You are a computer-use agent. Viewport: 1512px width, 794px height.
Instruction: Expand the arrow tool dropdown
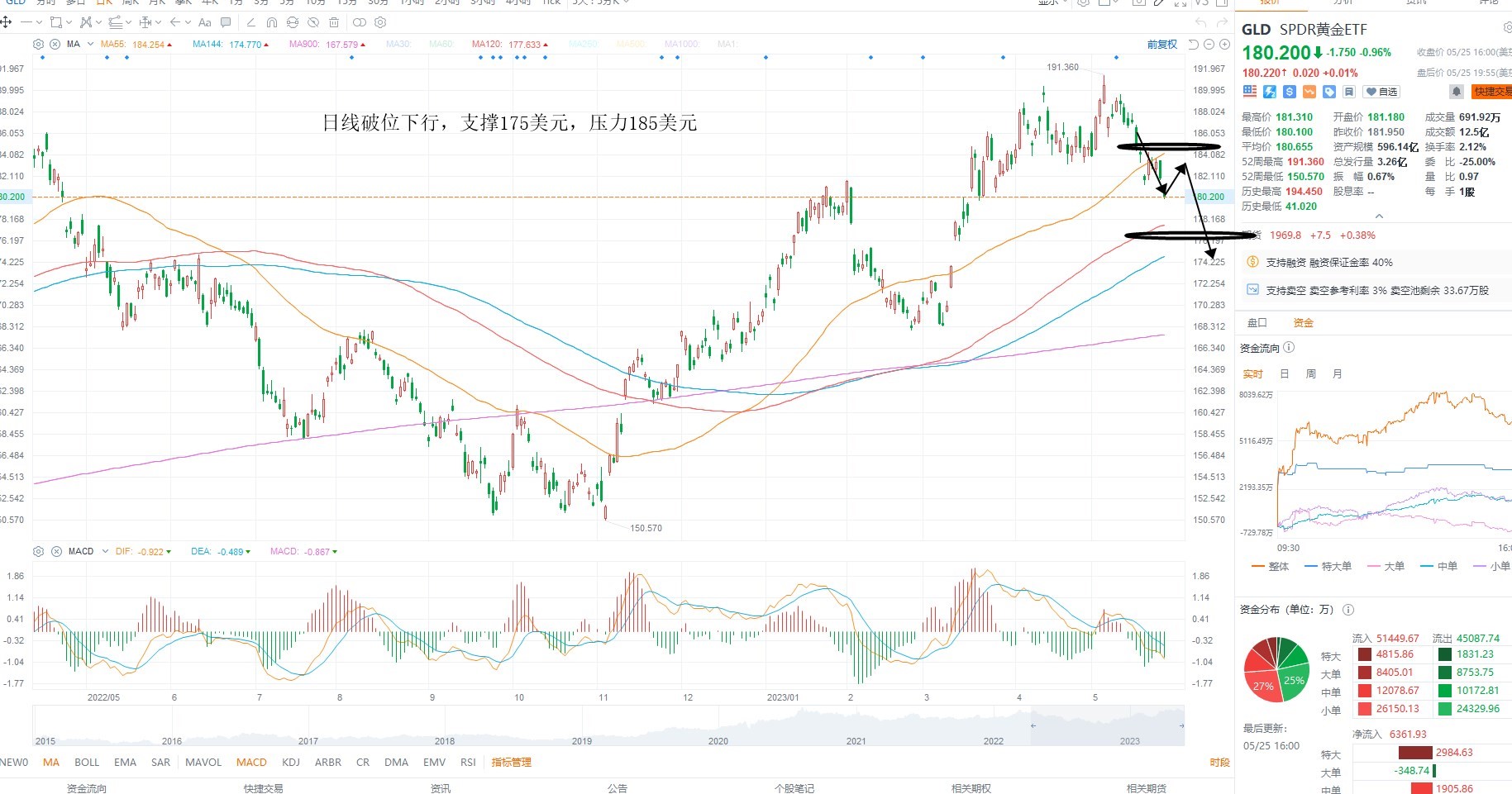click(188, 22)
